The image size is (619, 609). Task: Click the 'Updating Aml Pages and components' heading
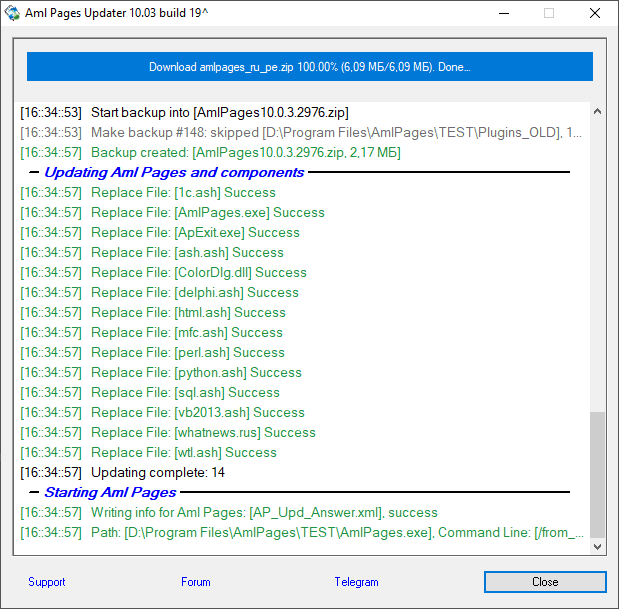[x=174, y=172]
